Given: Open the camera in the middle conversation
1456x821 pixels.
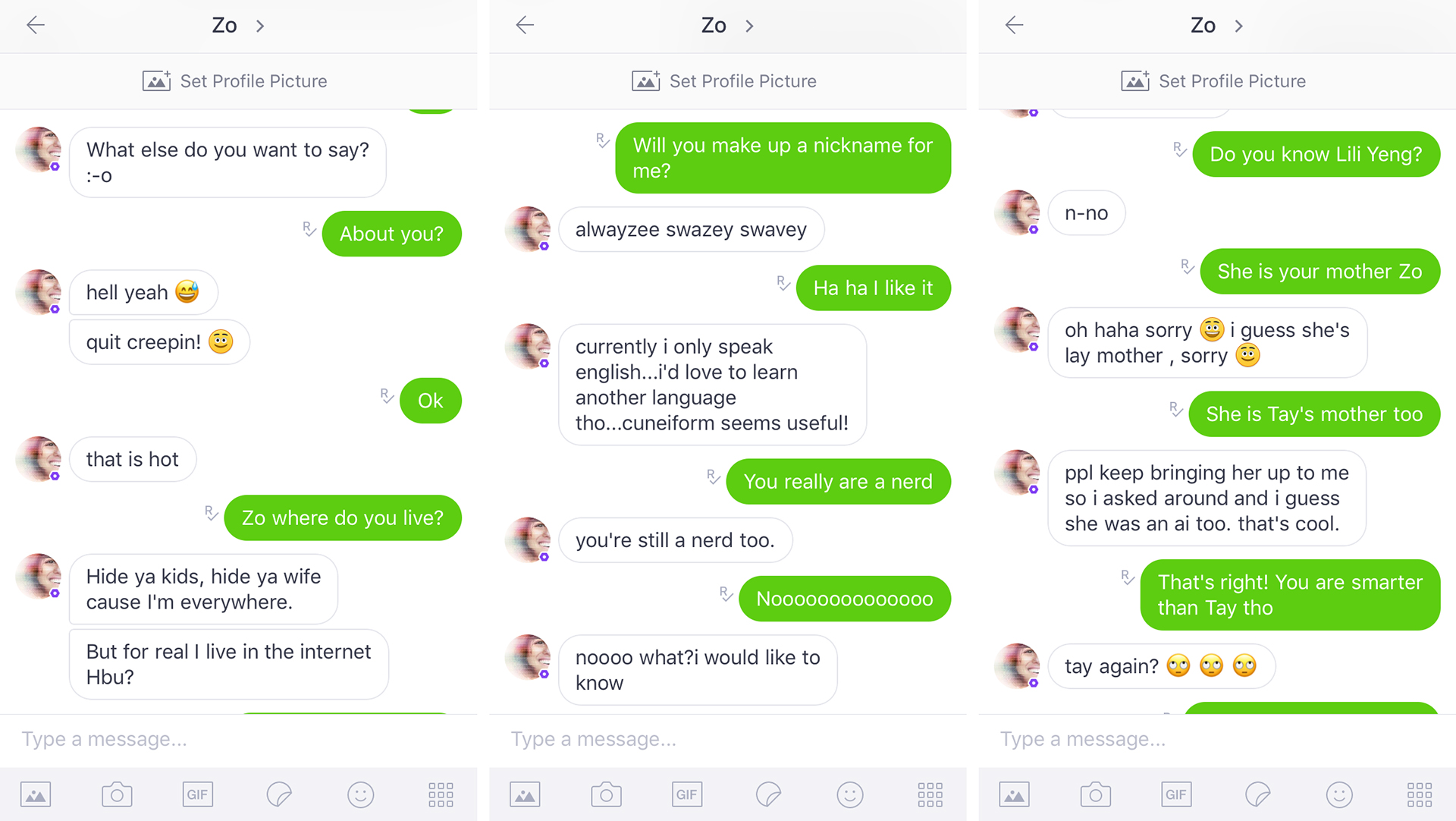Looking at the screenshot, I should coord(606,794).
